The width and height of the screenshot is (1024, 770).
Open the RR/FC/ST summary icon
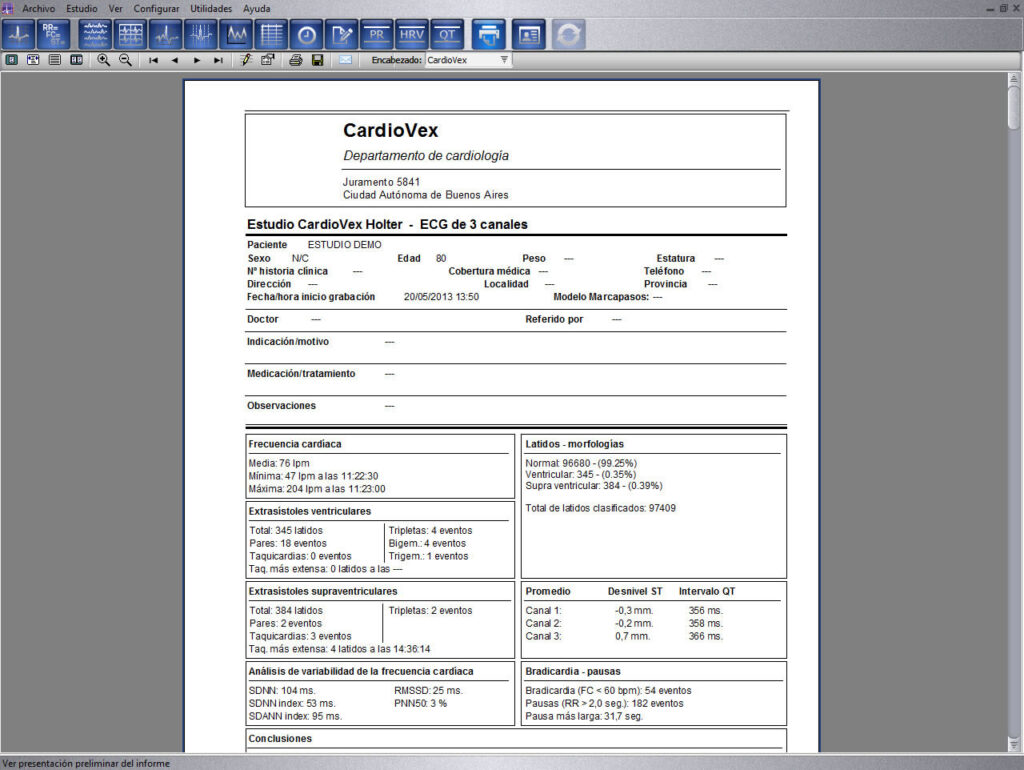tap(54, 35)
